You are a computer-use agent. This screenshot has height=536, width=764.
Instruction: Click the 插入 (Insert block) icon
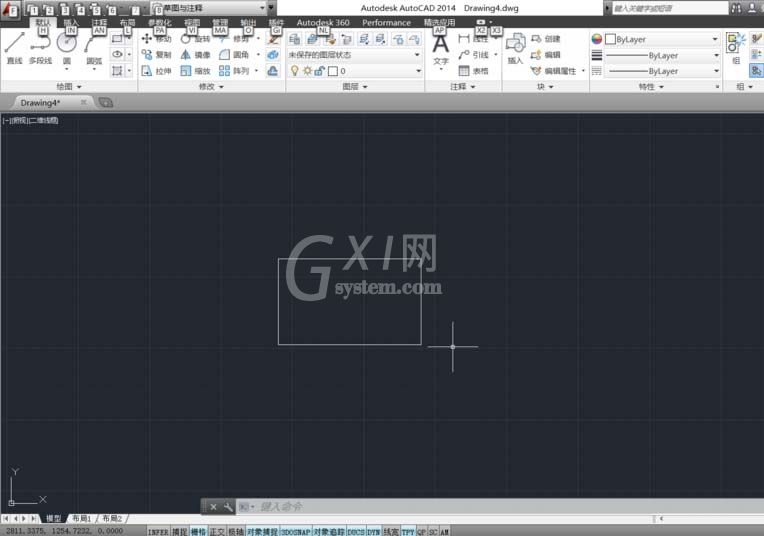pos(515,49)
